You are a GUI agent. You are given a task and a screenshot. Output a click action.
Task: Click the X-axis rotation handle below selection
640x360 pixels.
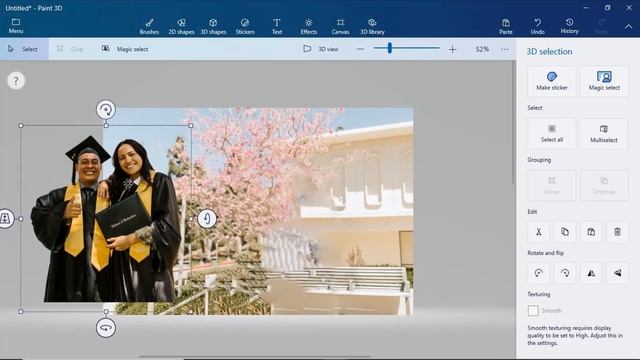coord(106,328)
